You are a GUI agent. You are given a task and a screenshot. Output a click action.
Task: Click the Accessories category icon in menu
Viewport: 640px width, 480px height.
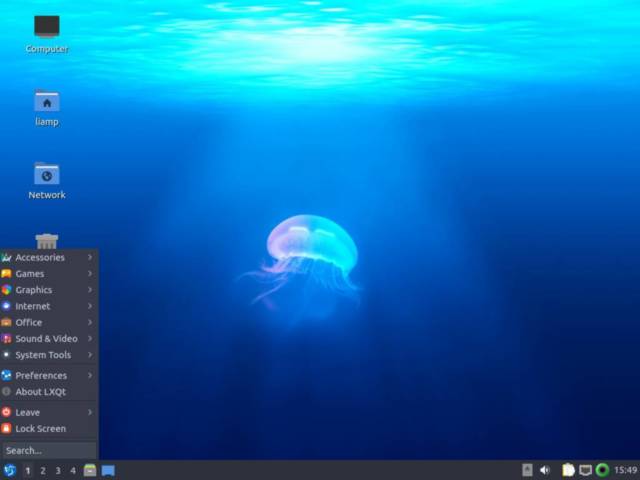pos(6,257)
